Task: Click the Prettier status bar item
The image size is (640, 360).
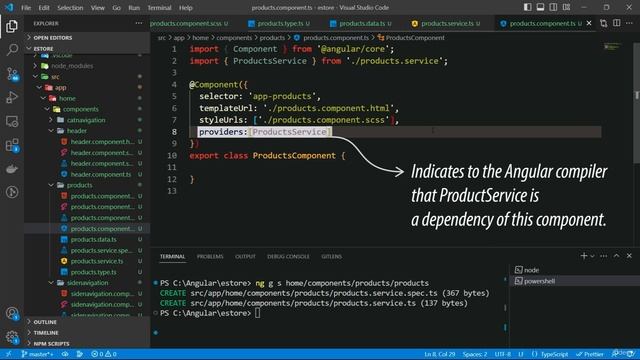Action: pyautogui.click(x=590, y=354)
